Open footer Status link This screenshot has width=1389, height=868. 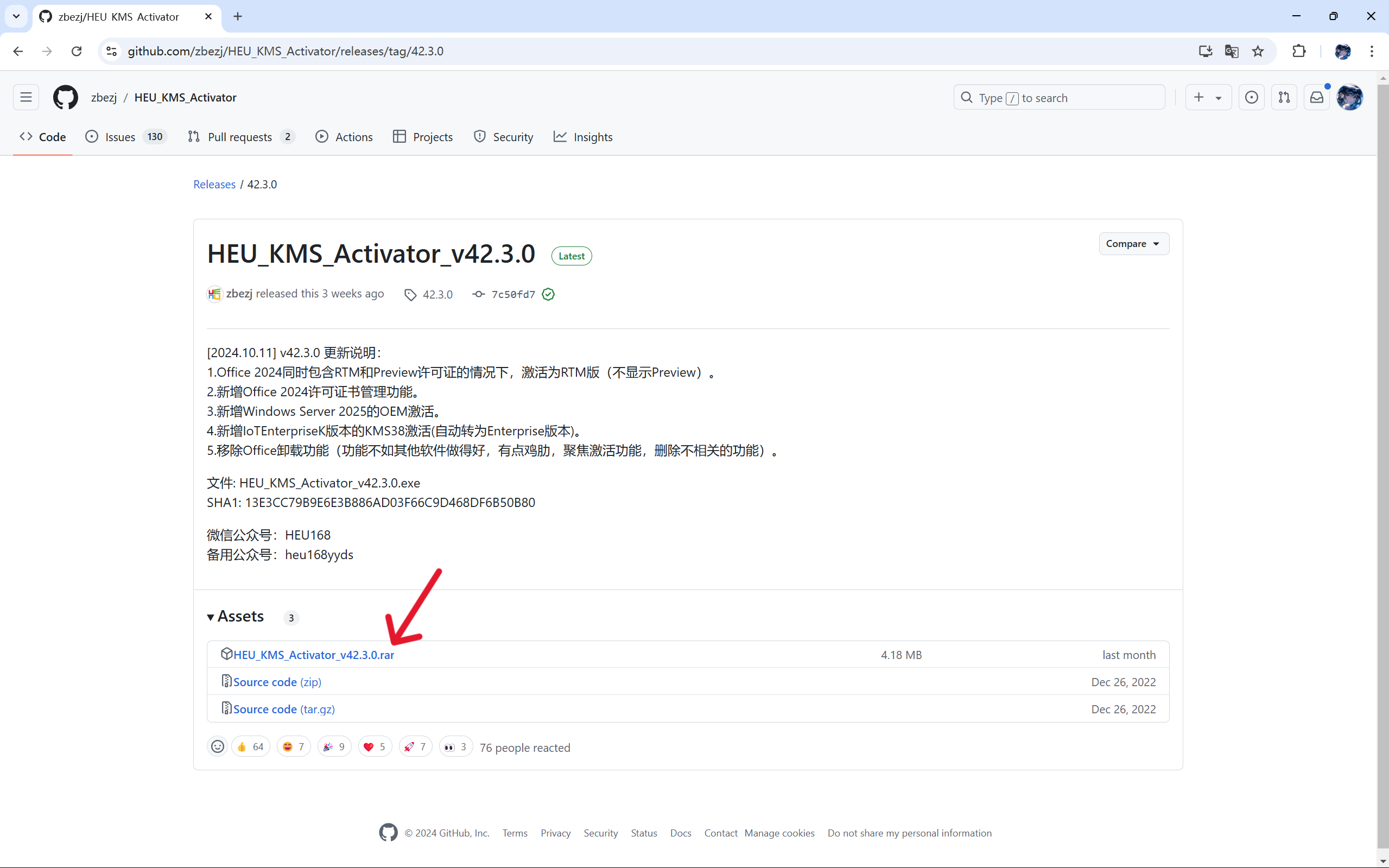click(x=644, y=833)
